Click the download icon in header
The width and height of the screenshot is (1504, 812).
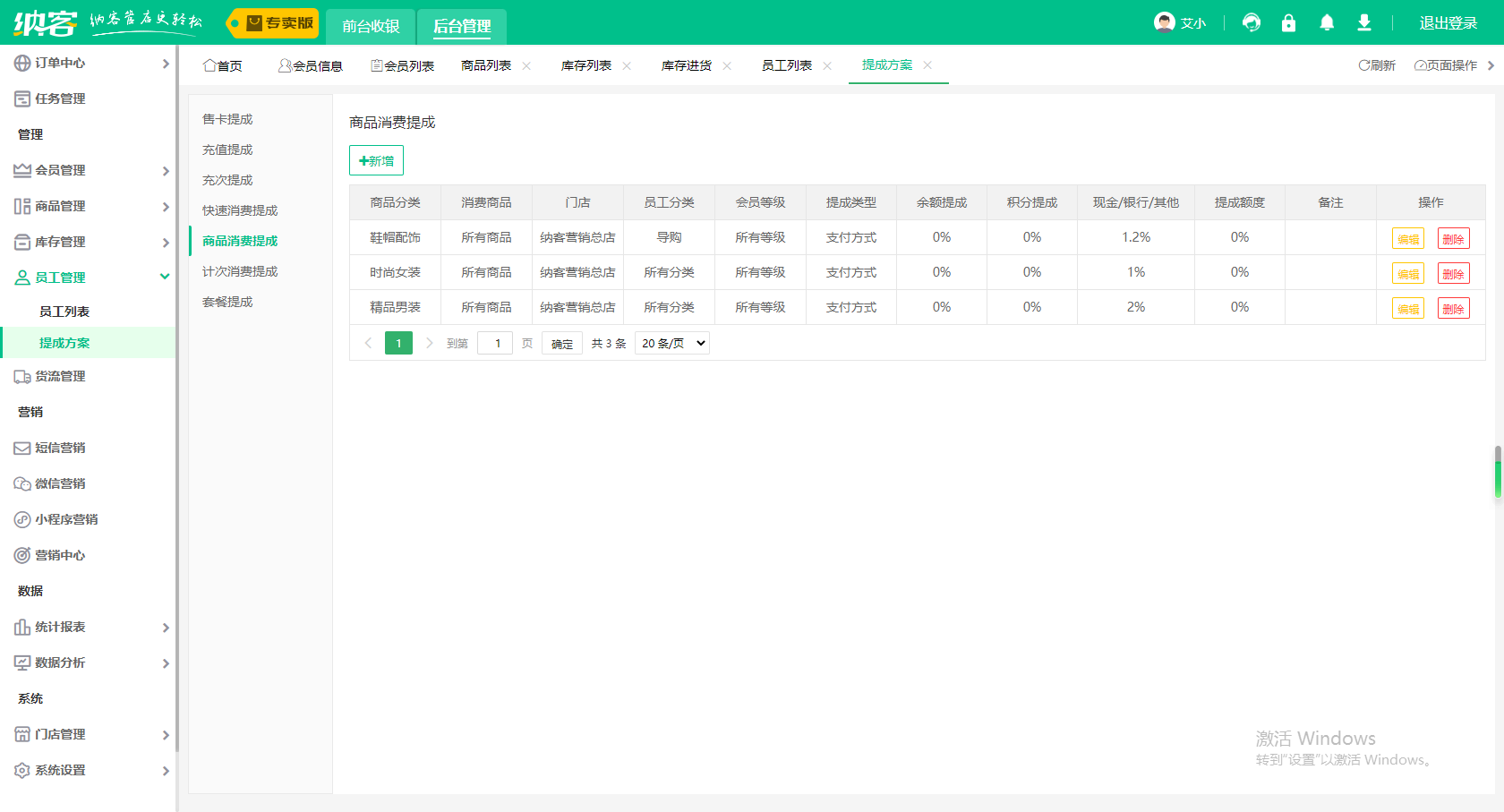coord(1364,23)
